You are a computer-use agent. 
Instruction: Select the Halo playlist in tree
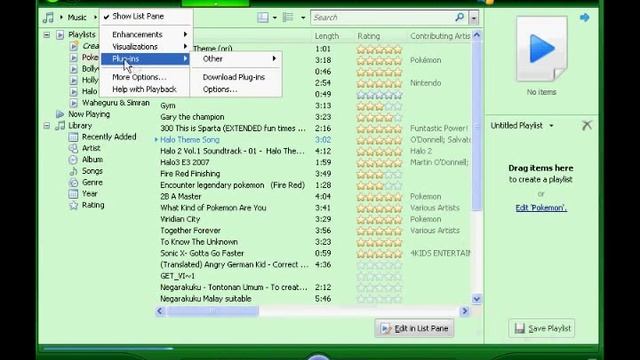pyautogui.click(x=89, y=91)
